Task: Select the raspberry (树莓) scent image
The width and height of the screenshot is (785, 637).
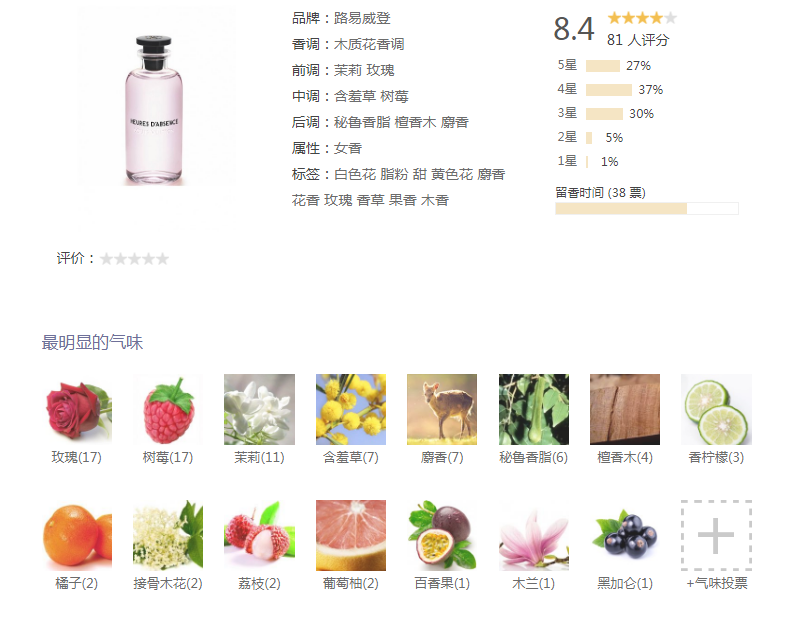Action: click(168, 409)
